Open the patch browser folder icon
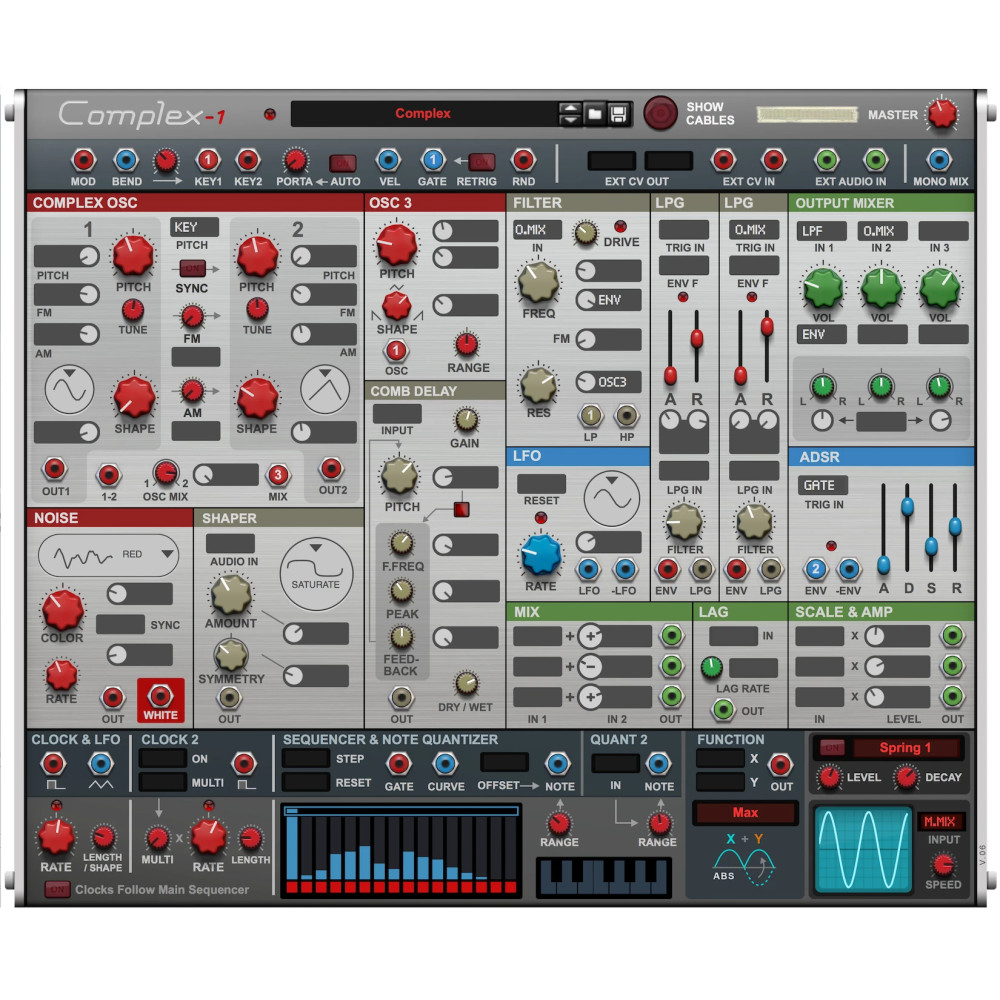Viewport: 1000px width, 1000px height. click(x=595, y=114)
